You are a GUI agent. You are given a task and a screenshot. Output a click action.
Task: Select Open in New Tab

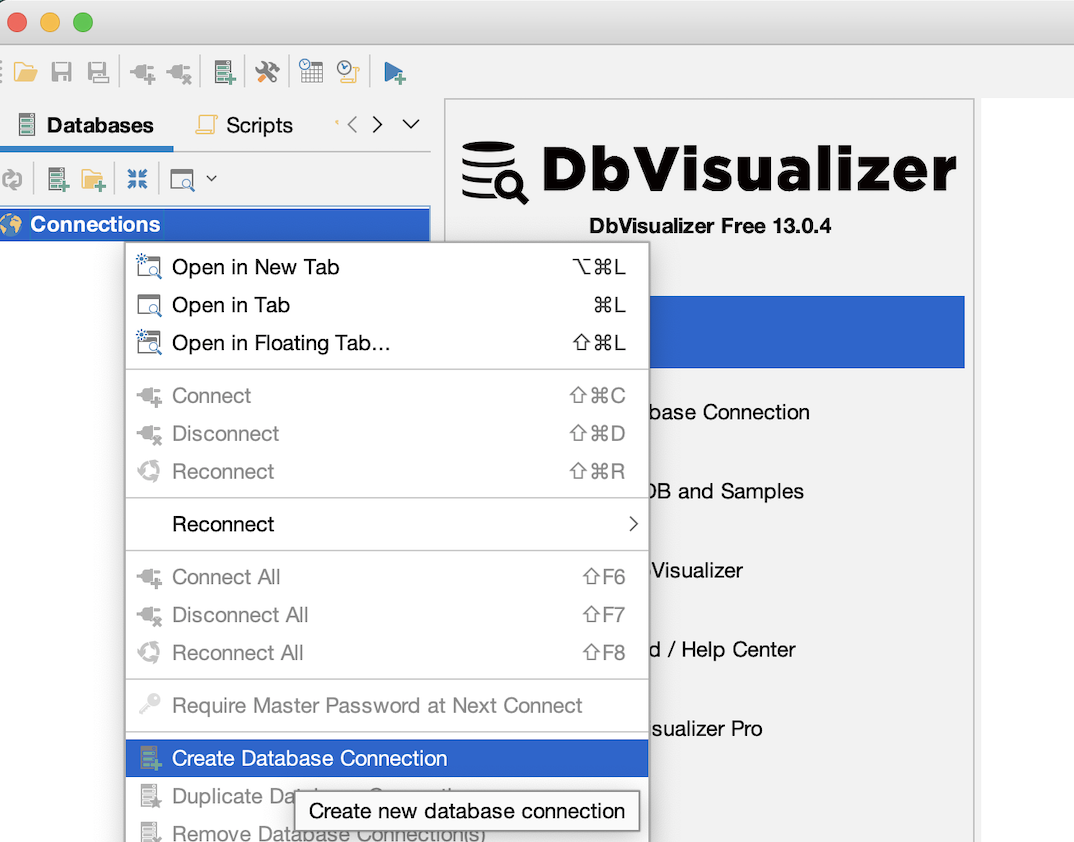tap(255, 267)
